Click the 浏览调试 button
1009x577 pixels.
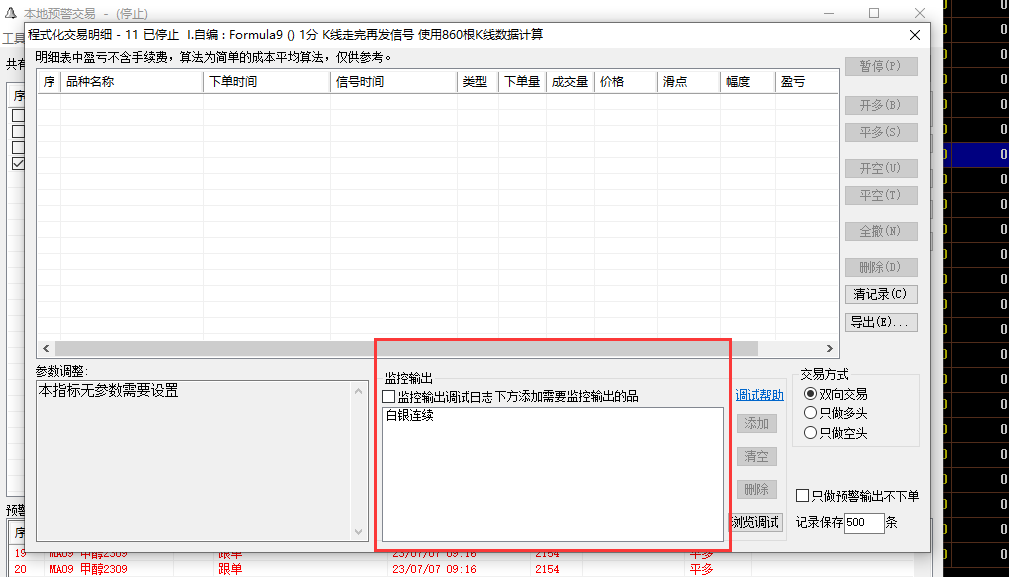tap(755, 522)
